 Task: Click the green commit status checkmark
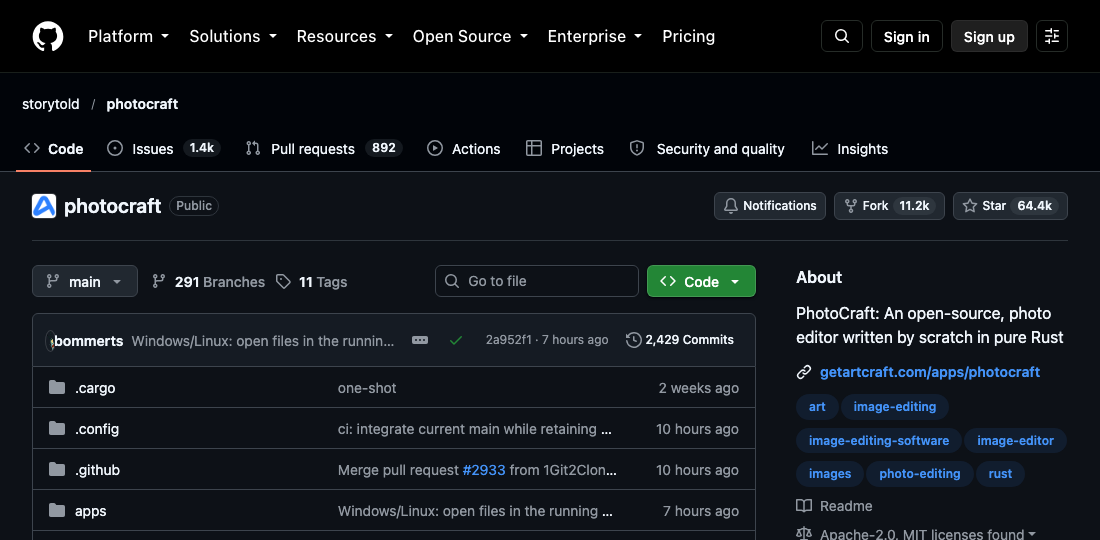[x=456, y=340]
